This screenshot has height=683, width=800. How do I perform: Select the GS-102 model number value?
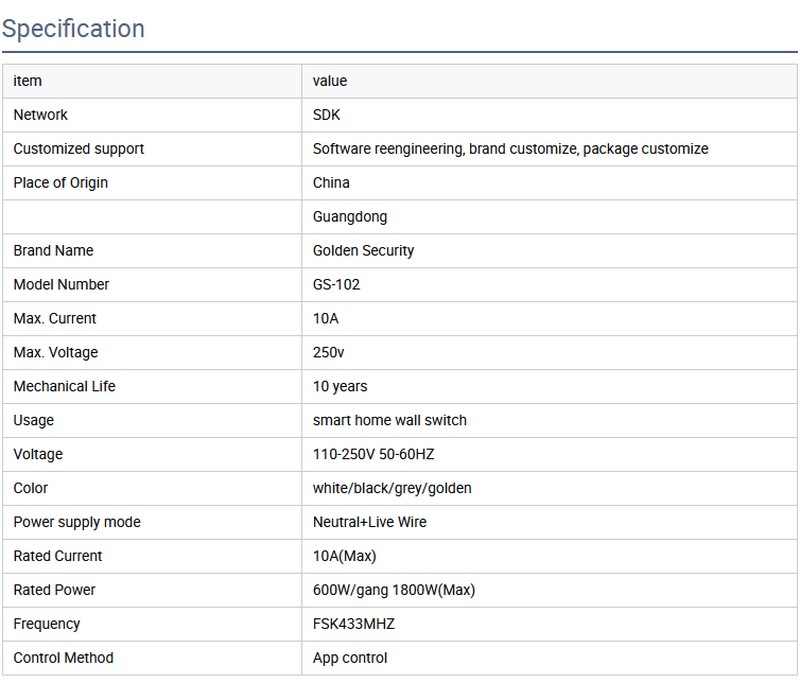[336, 285]
